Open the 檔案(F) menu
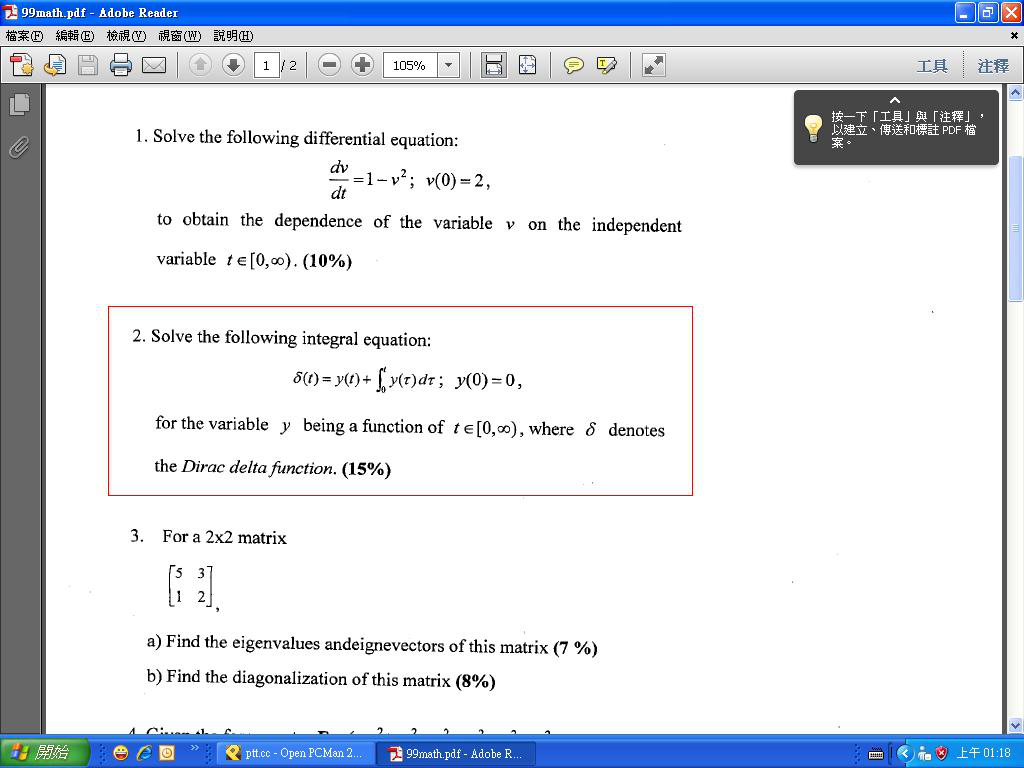The height and width of the screenshot is (768, 1024). [24, 36]
